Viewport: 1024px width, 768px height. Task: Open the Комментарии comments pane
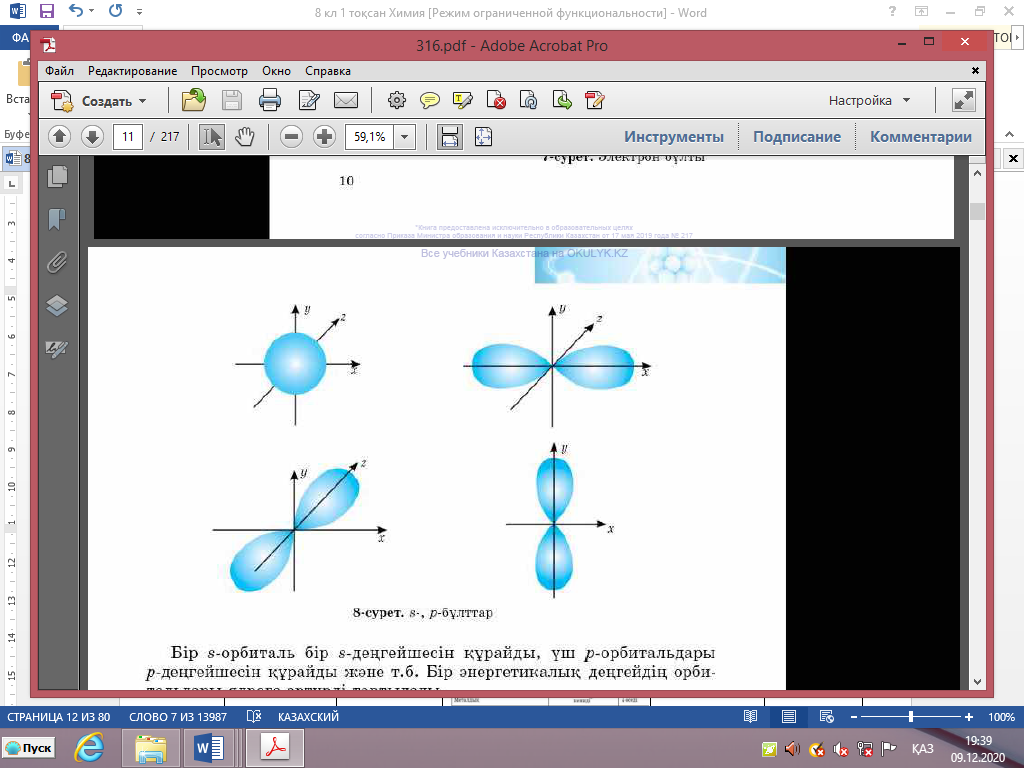pos(921,136)
